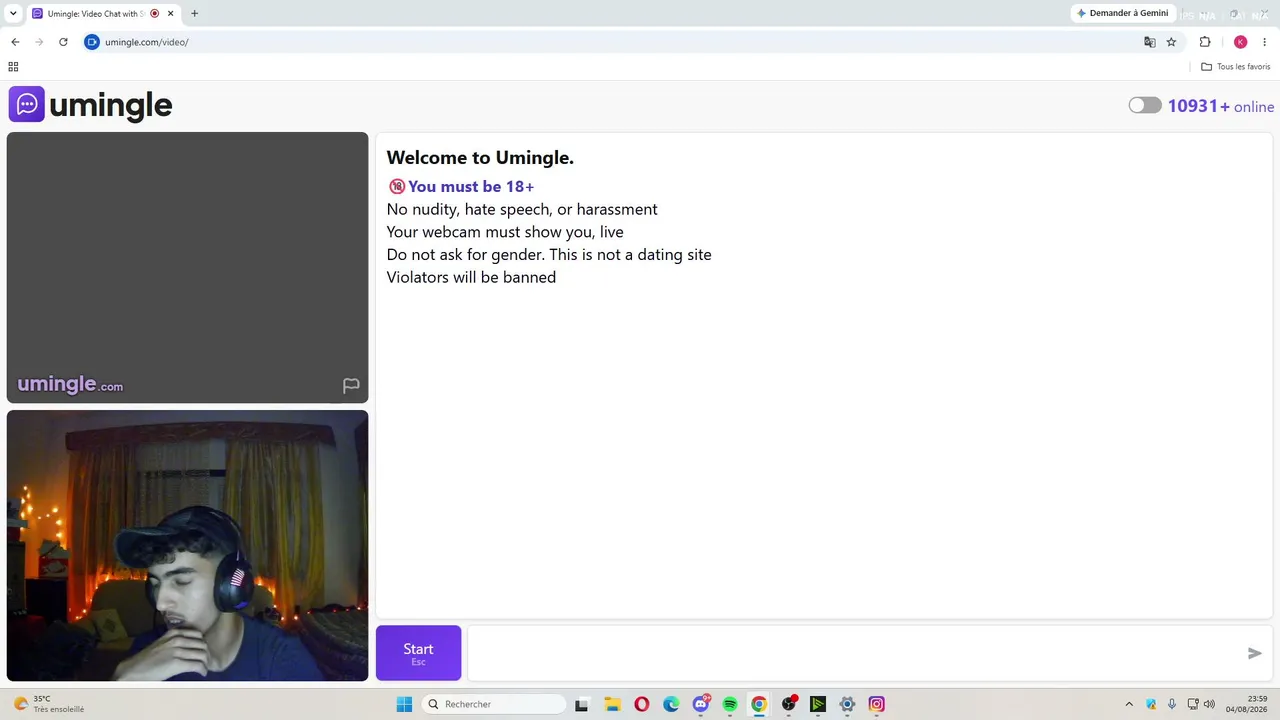Open Microsoft Edge from the taskbar
The width and height of the screenshot is (1280, 720).
click(x=671, y=704)
